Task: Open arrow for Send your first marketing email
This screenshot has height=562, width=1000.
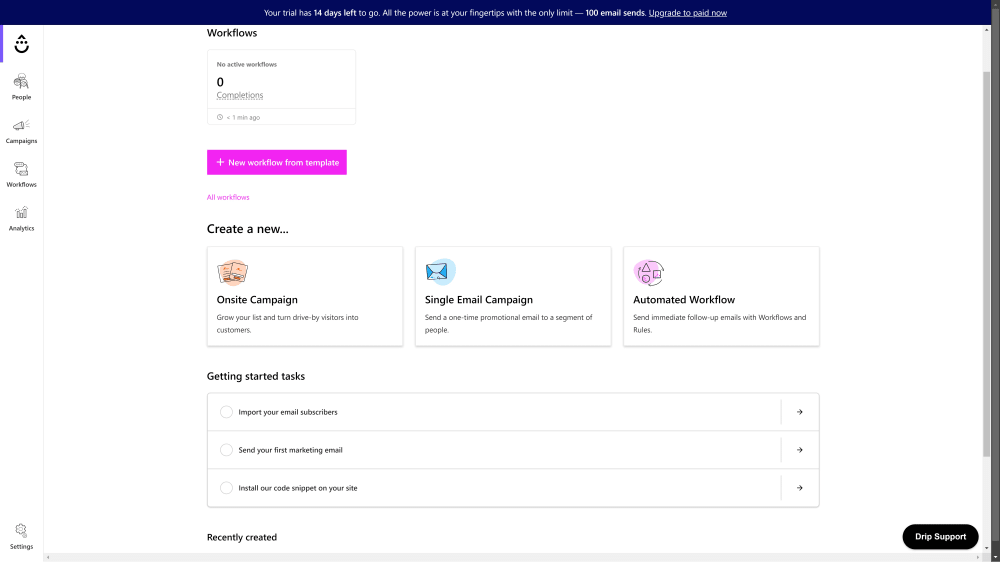Action: 799,450
